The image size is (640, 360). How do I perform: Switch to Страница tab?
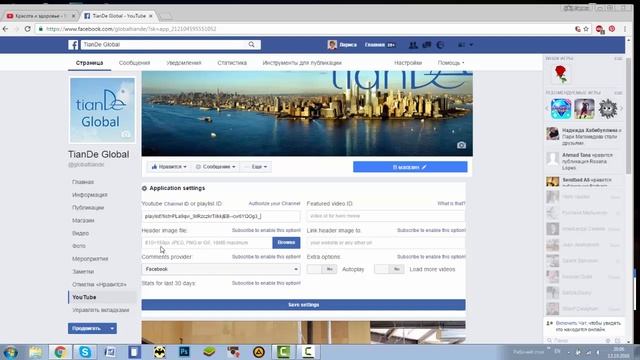(89, 63)
